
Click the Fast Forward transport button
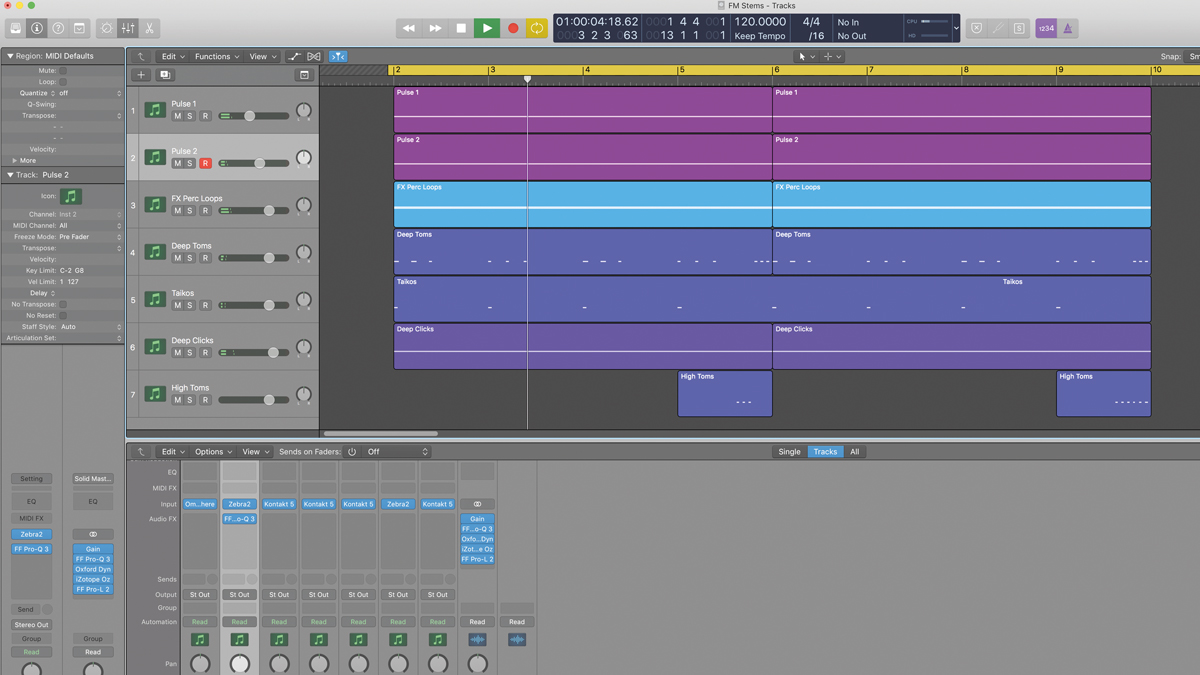pyautogui.click(x=435, y=29)
